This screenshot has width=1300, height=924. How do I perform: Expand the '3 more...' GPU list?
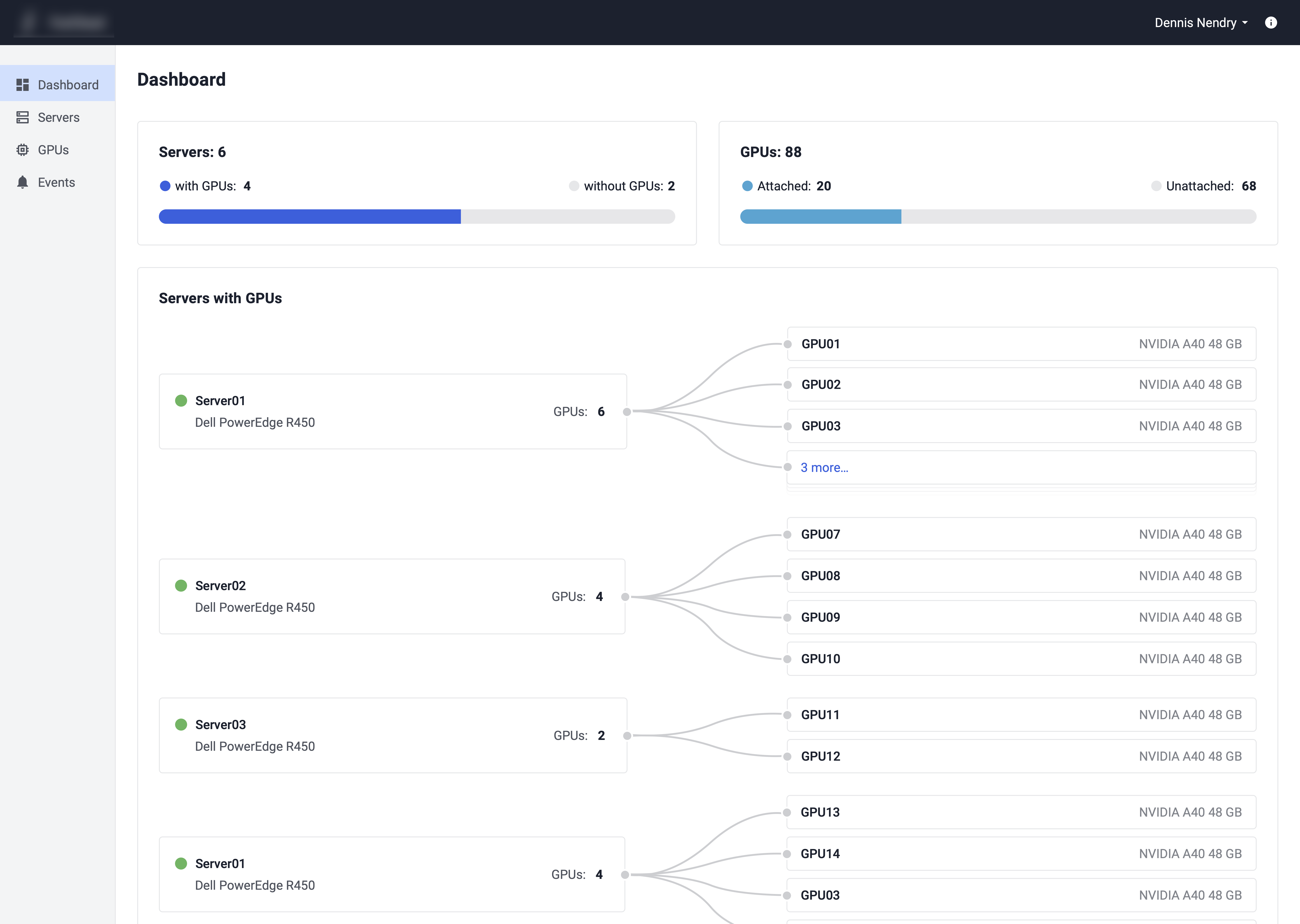(x=824, y=468)
